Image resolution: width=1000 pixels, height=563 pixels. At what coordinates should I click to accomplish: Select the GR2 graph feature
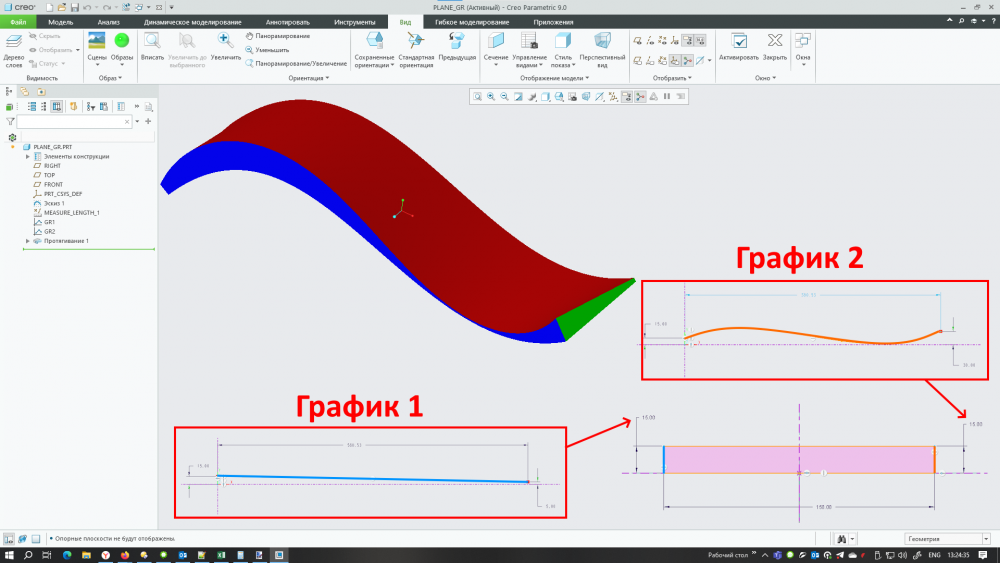tap(49, 231)
